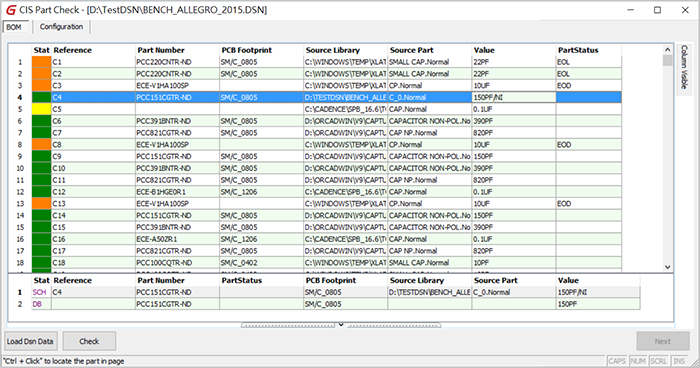Click the orange status cell of row C8
Screen dimensions: 700x368
point(42,145)
